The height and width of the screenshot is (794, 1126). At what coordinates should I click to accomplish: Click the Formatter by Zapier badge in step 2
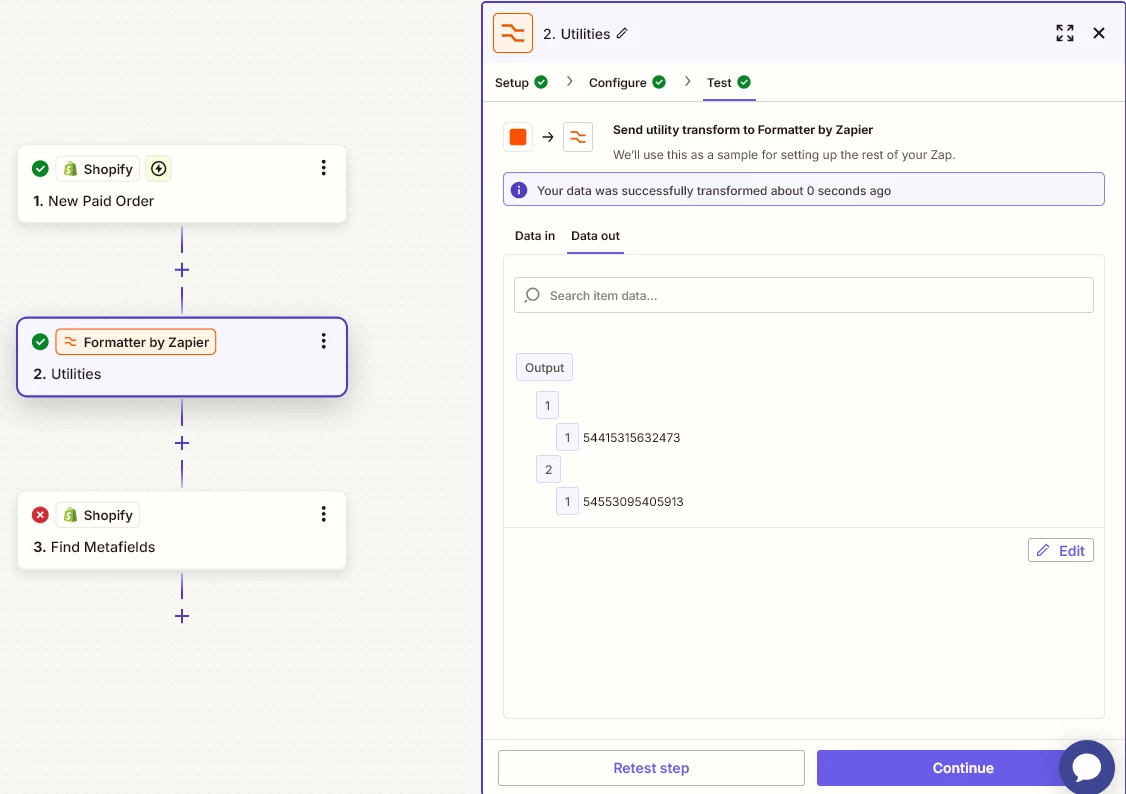pyautogui.click(x=136, y=342)
